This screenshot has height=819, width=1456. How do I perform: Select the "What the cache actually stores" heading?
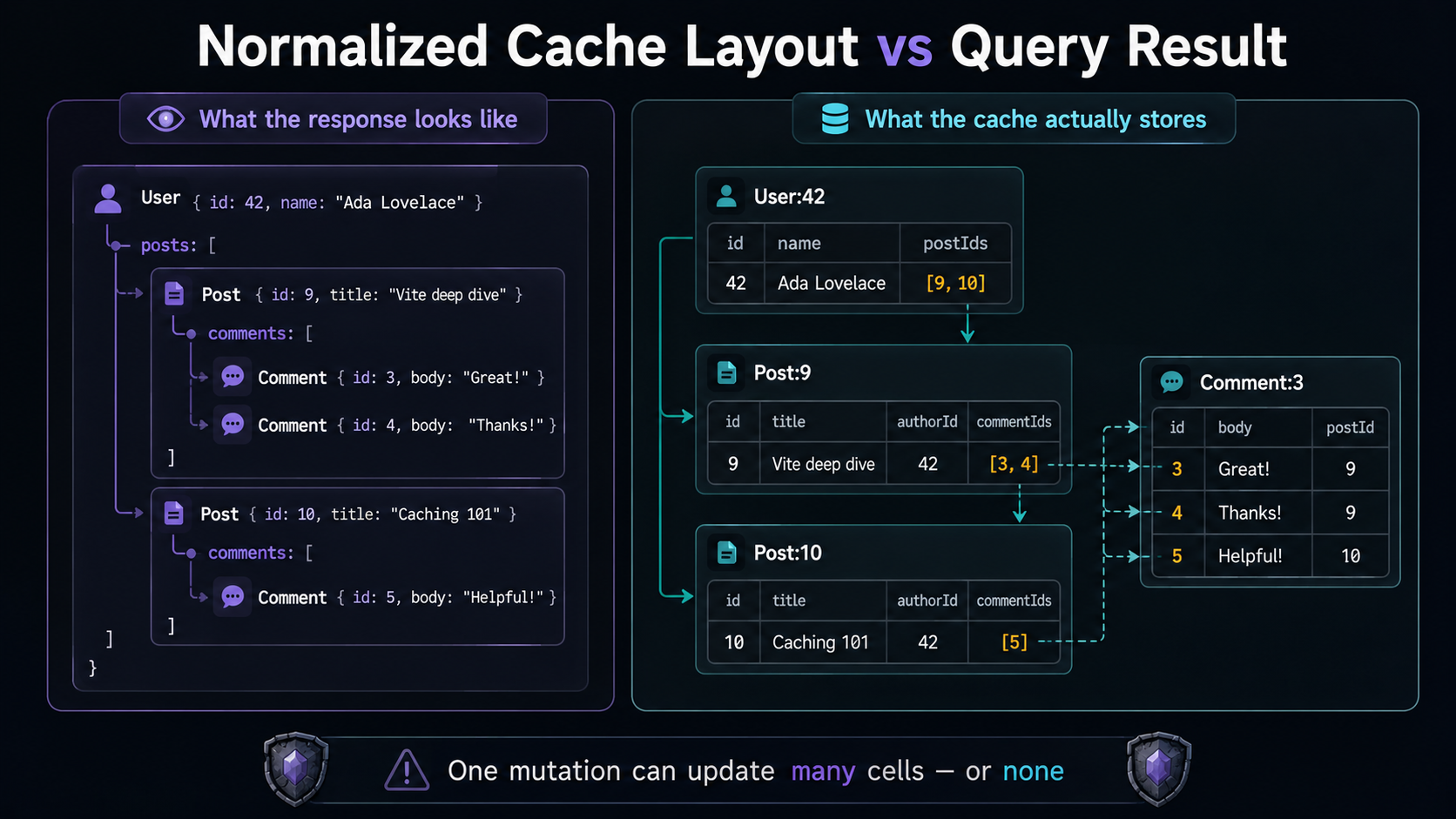tap(1035, 119)
